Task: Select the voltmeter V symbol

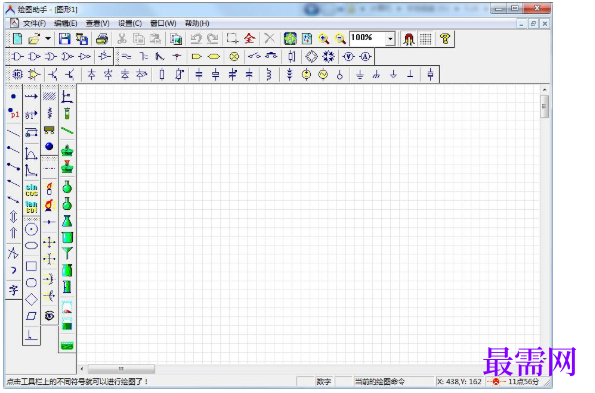Action: [x=348, y=57]
